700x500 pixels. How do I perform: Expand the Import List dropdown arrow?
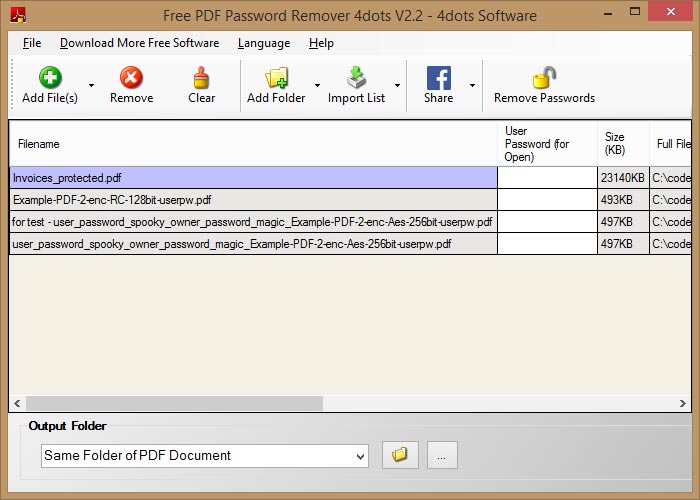pos(397,86)
